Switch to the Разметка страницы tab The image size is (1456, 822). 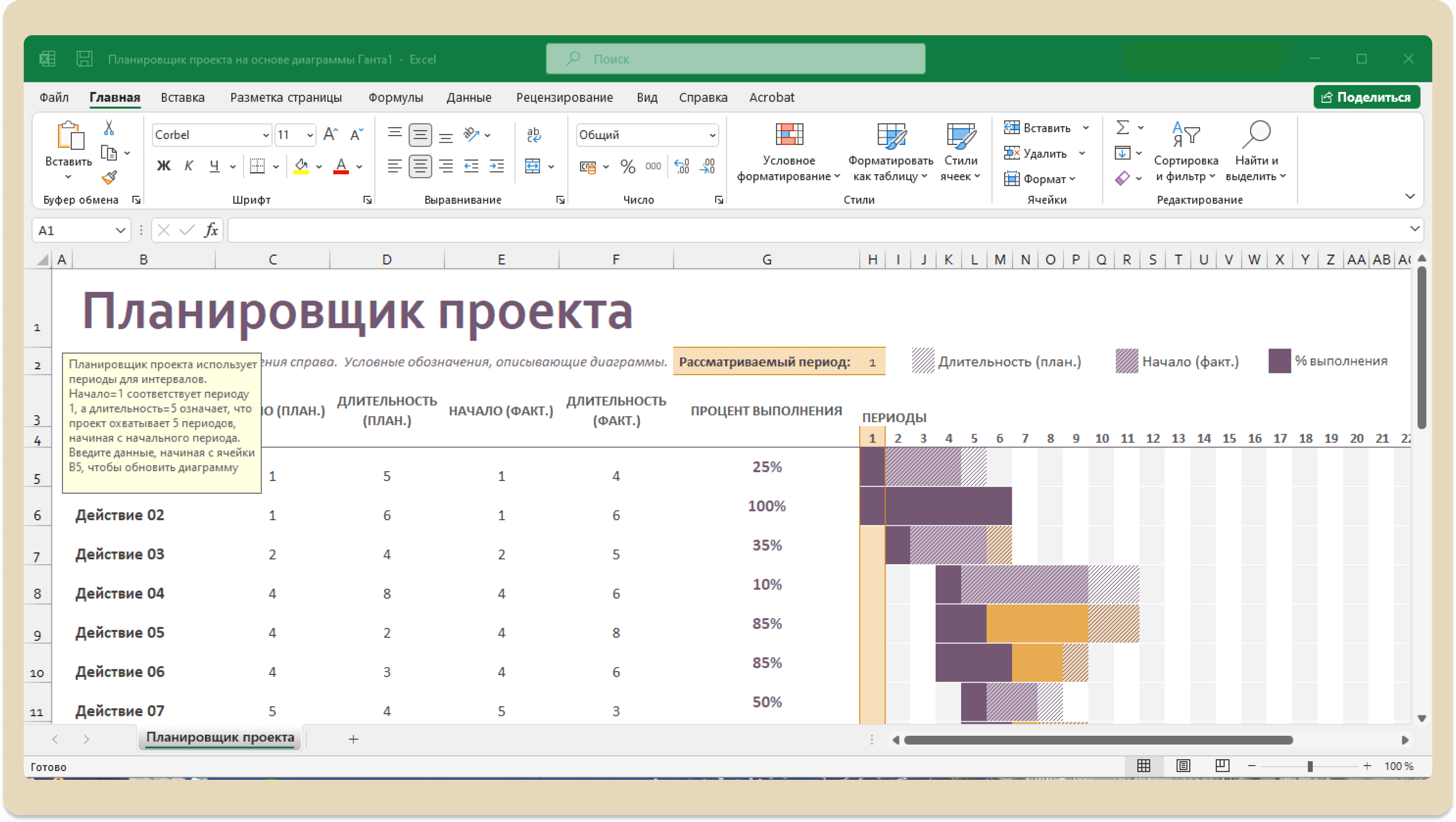pyautogui.click(x=285, y=97)
